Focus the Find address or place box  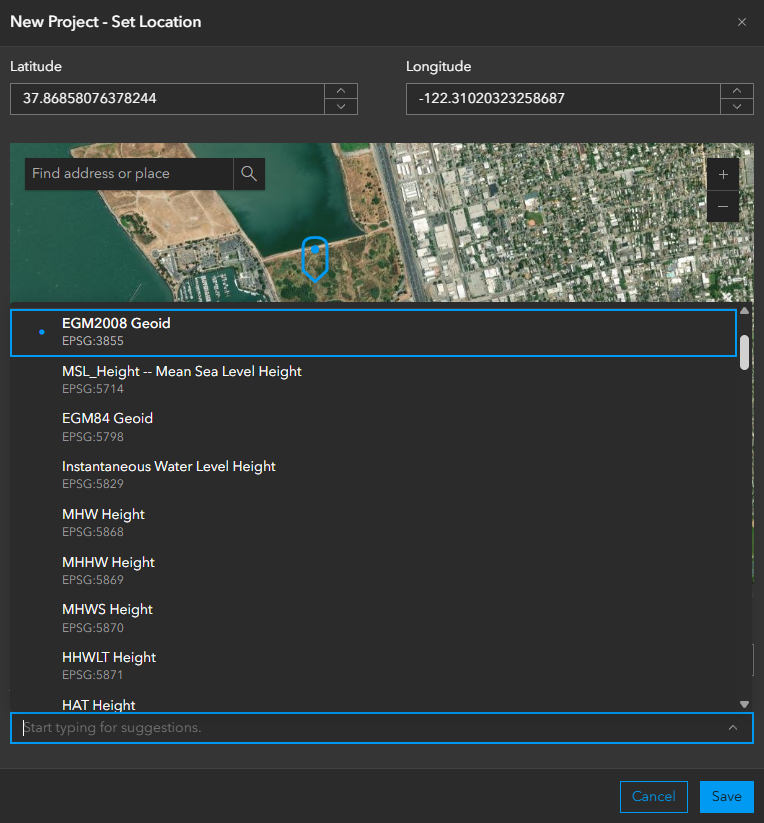(x=129, y=174)
